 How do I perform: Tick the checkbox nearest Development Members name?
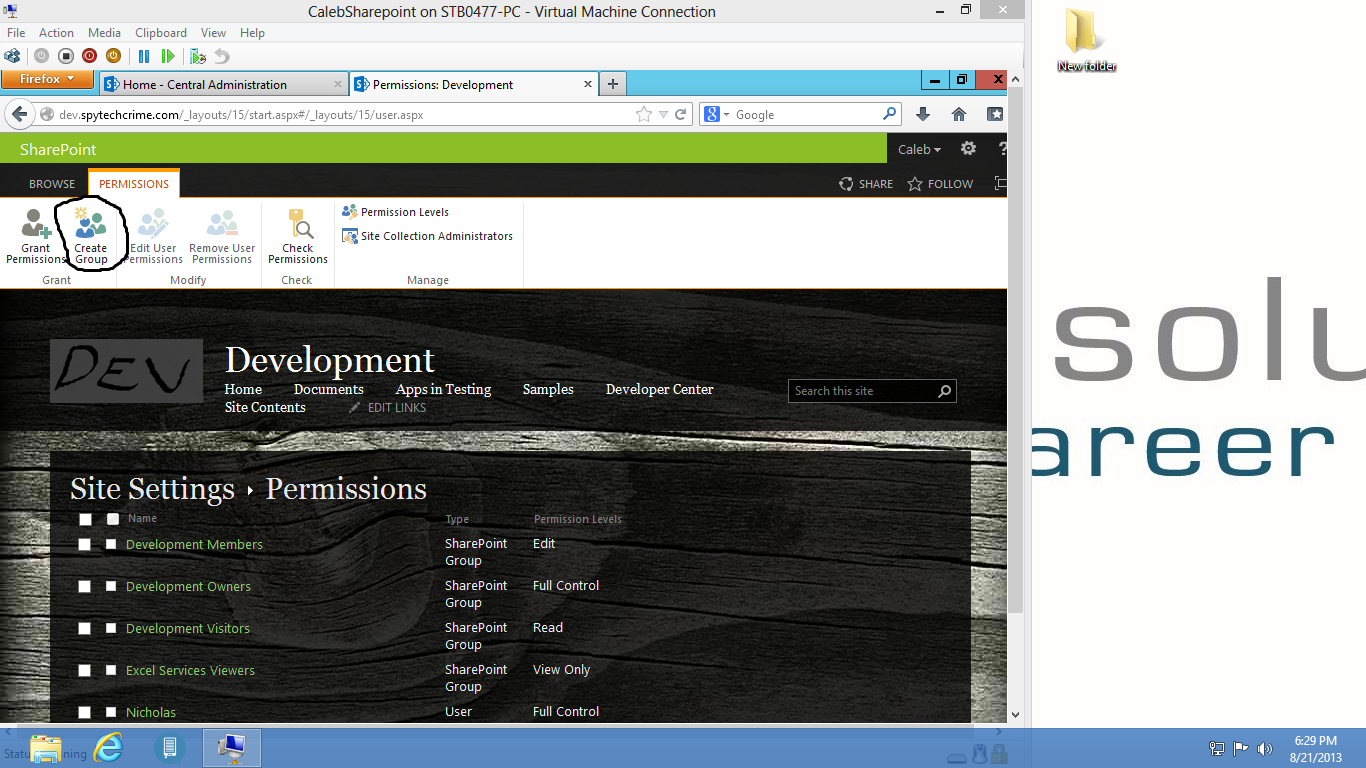tap(111, 544)
